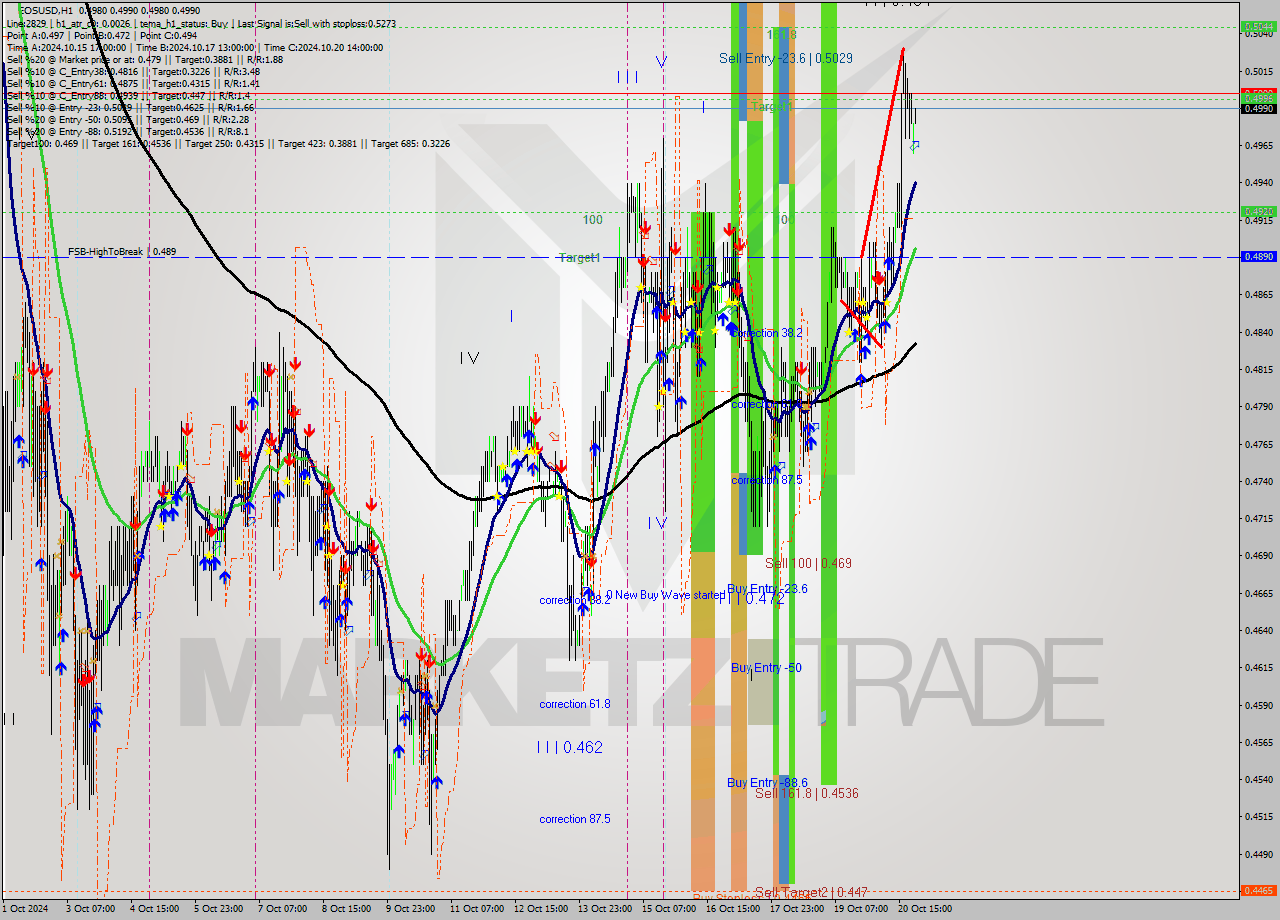Viewport: 1280px width, 920px height.
Task: Click the black 0.4990 current price tag
Action: [x=1257, y=108]
